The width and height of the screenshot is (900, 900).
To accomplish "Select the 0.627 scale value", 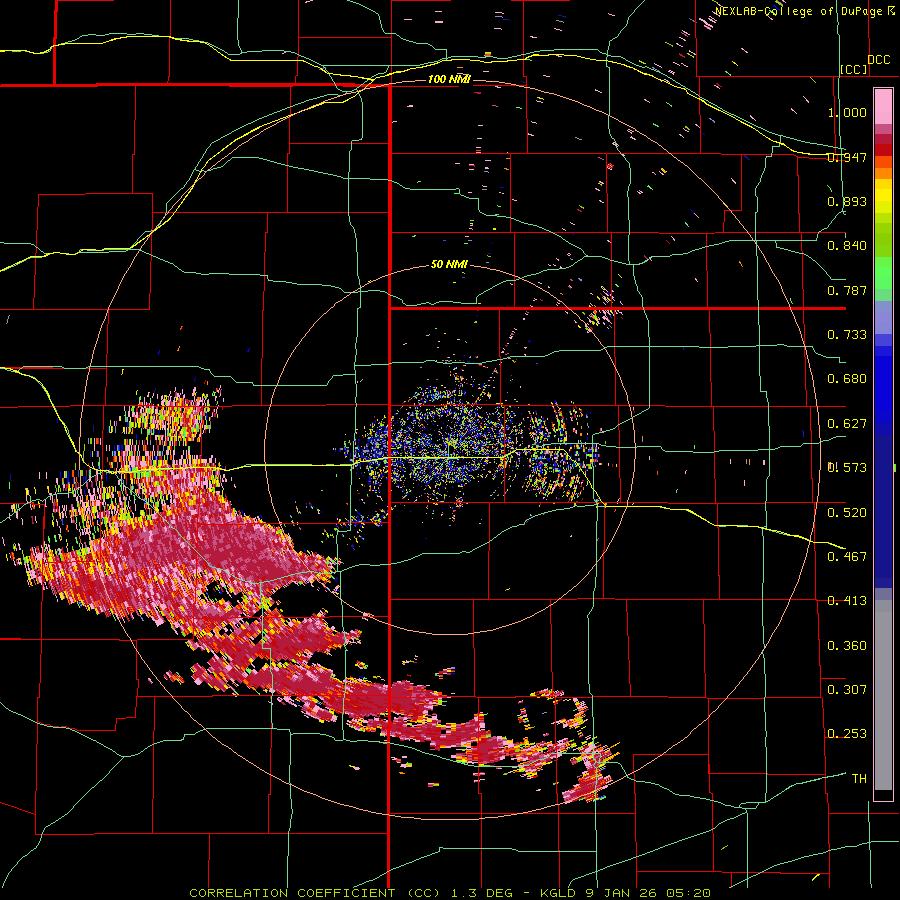I will (847, 424).
